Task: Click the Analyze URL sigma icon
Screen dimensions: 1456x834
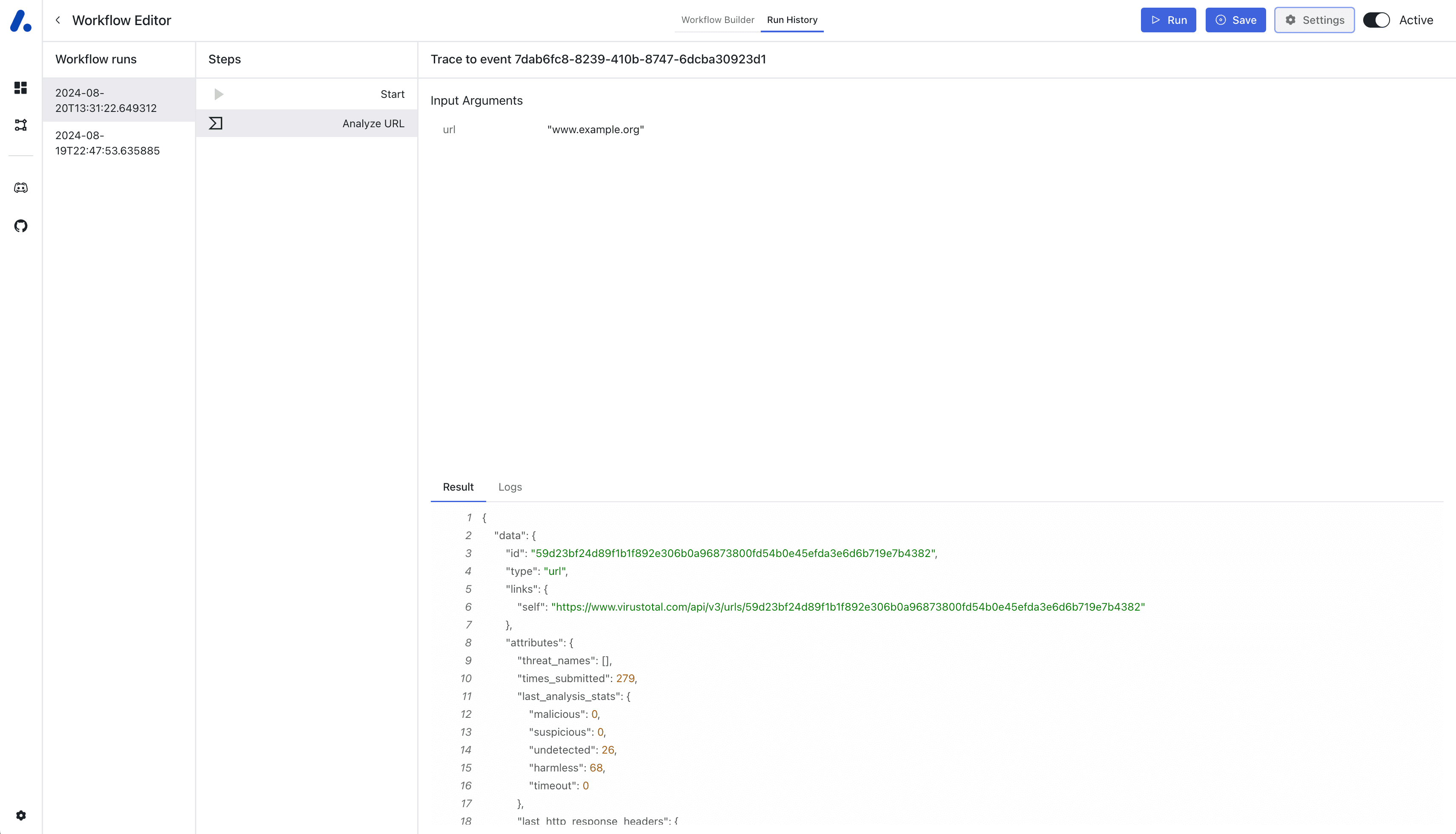Action: (216, 123)
